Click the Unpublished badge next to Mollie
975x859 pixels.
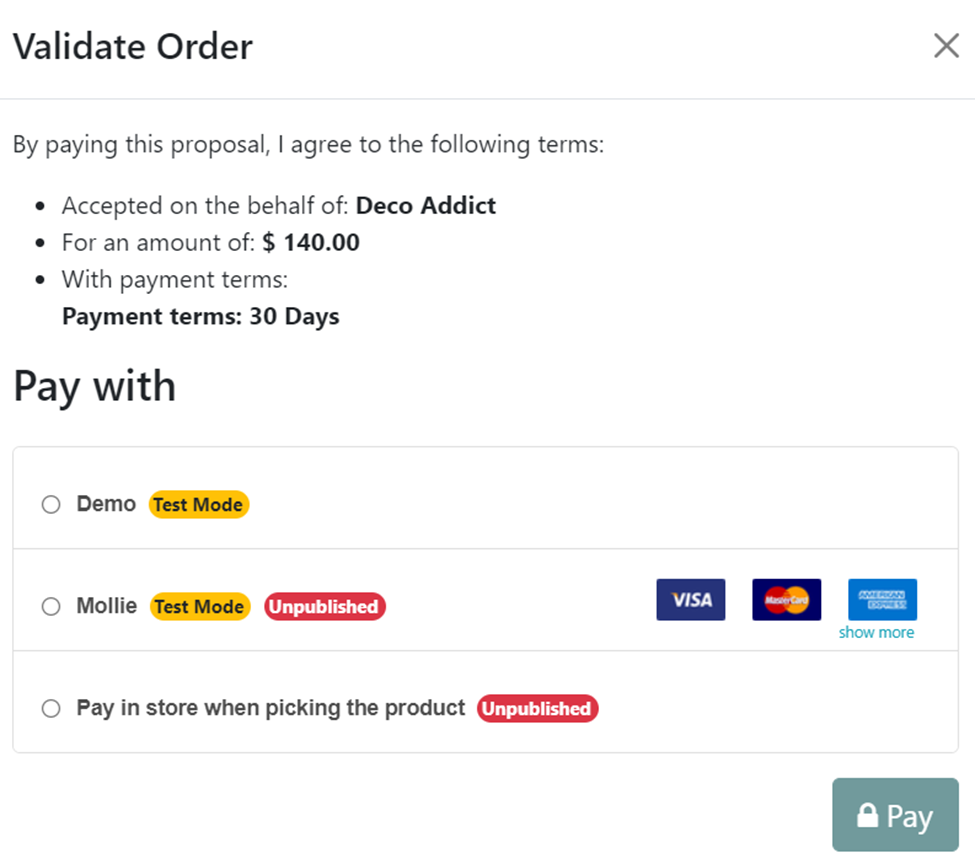click(324, 607)
